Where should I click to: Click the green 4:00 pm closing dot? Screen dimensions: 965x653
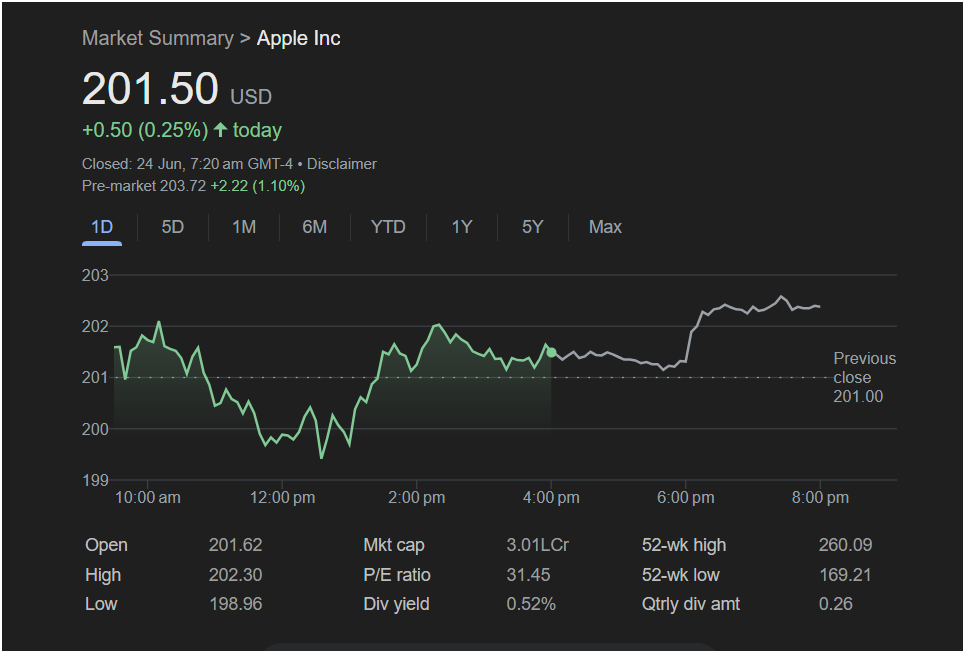click(551, 353)
